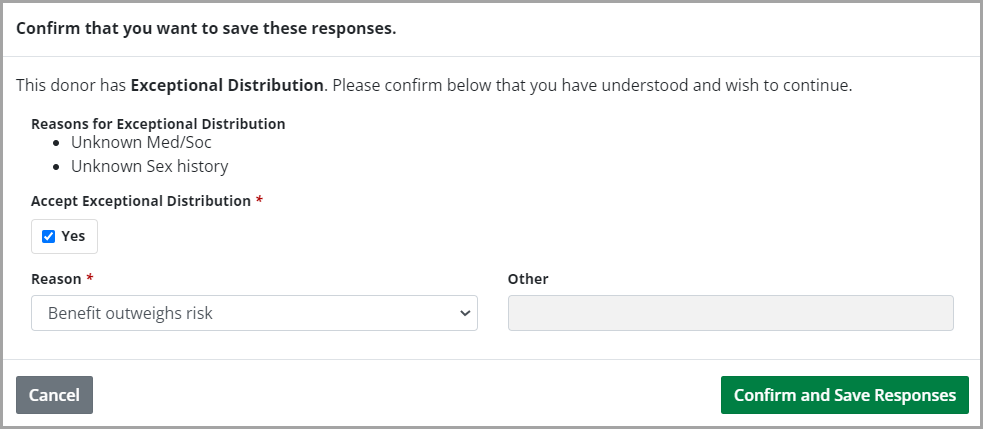Click the 'Accept Exceptional Distribution' label
The image size is (983, 429).
coord(140,201)
